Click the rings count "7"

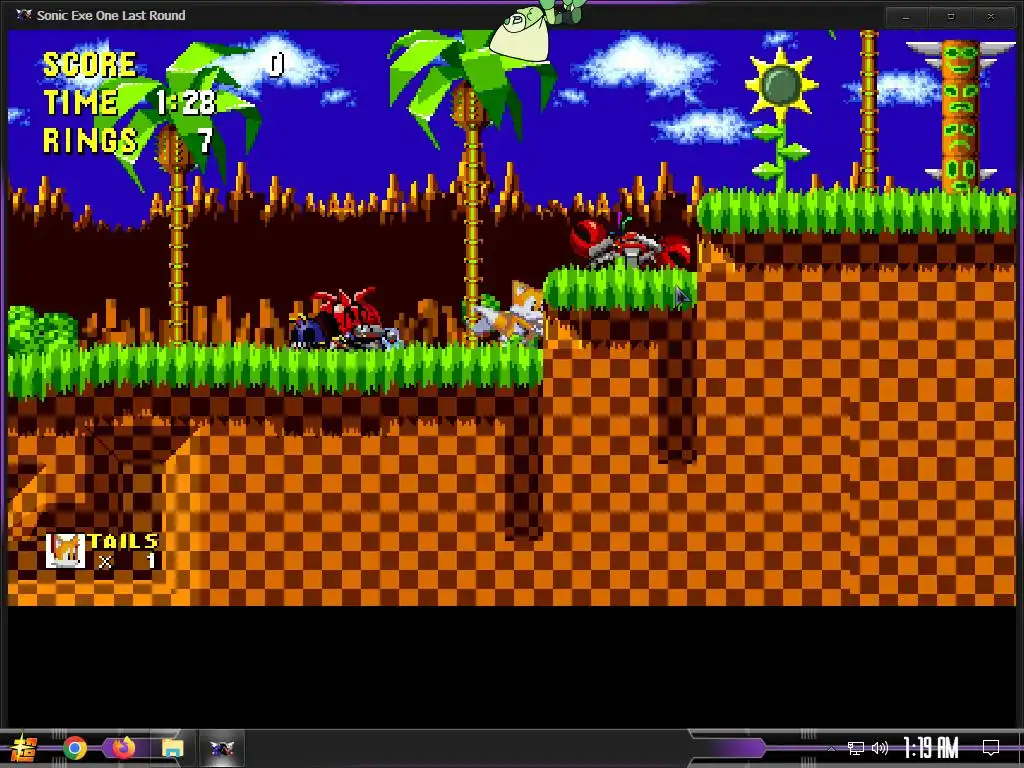click(205, 140)
